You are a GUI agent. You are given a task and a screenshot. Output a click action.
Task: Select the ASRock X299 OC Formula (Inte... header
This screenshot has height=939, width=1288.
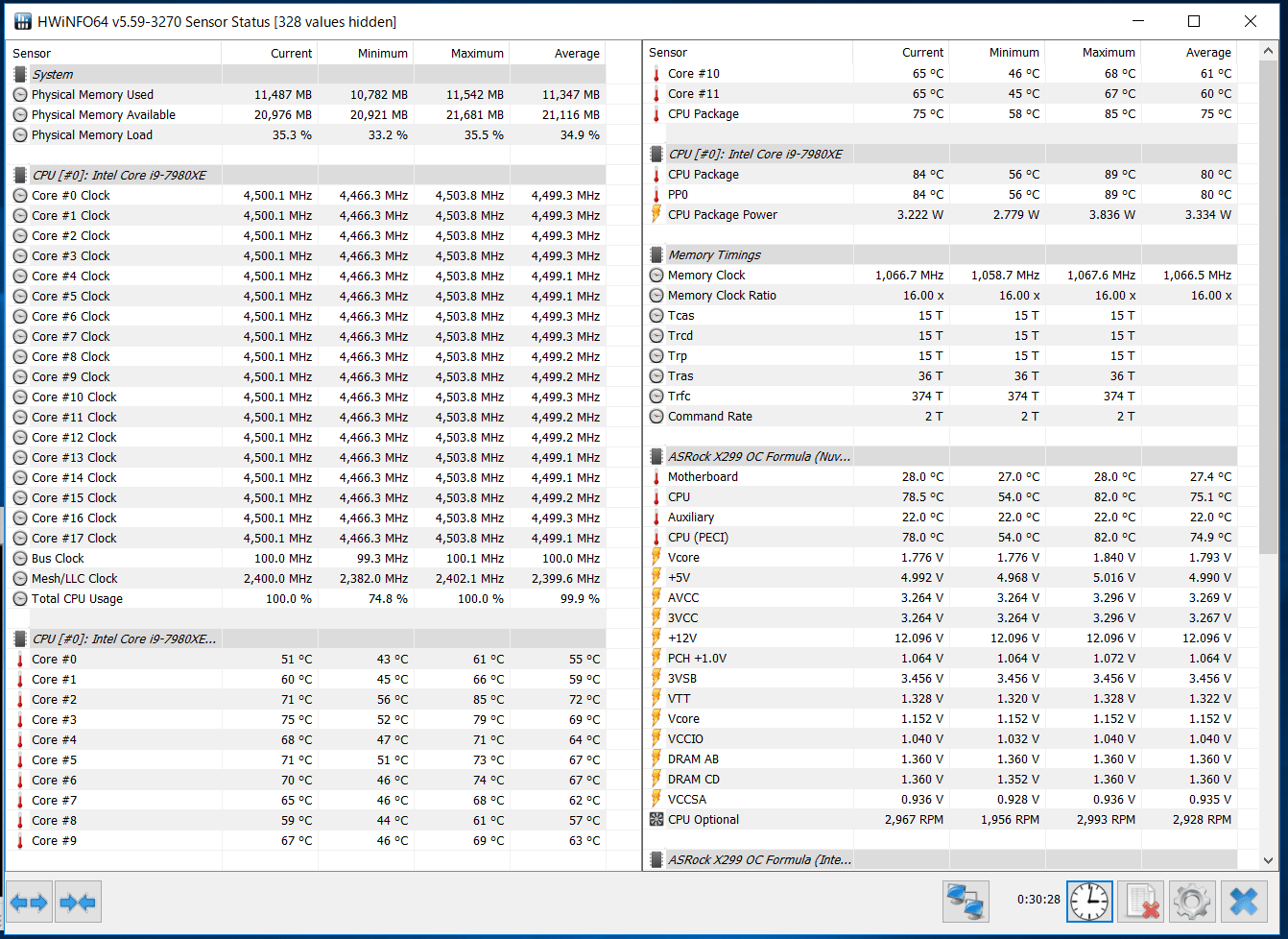[941, 859]
